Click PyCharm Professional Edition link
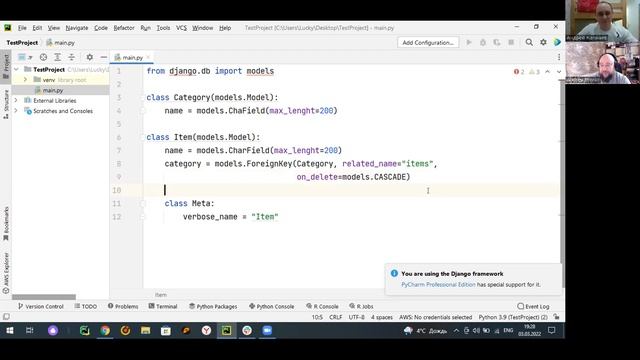 tap(438, 284)
